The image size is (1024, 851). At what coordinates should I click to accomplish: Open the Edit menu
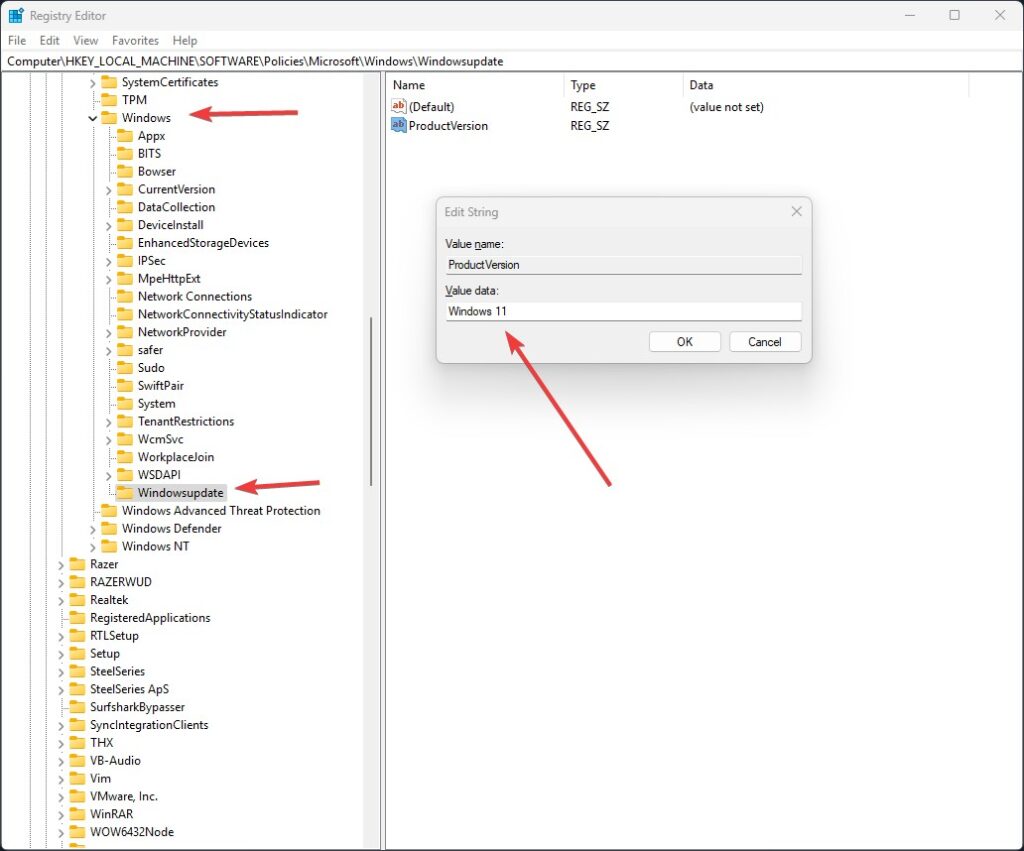[50, 40]
